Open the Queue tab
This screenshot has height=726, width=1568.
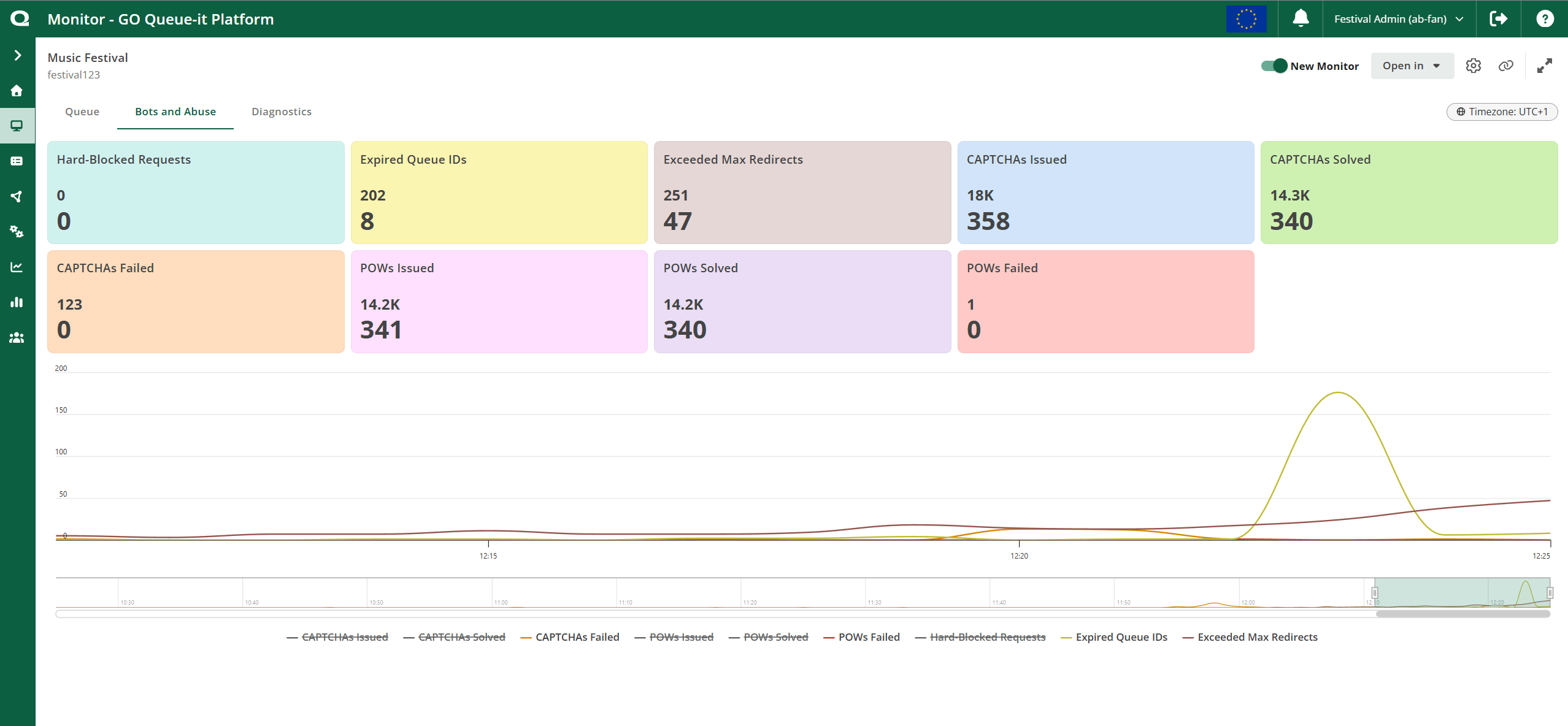pyautogui.click(x=82, y=112)
